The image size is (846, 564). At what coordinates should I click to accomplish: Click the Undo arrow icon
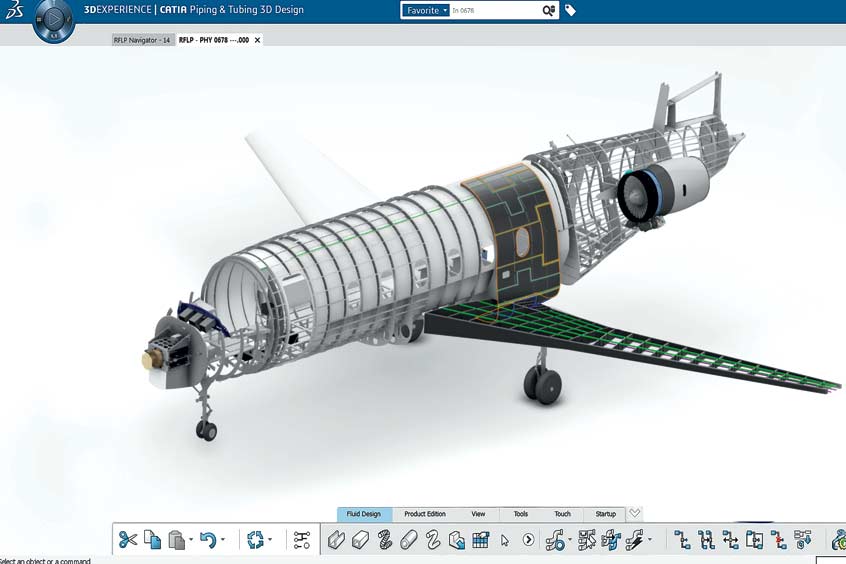pos(207,540)
